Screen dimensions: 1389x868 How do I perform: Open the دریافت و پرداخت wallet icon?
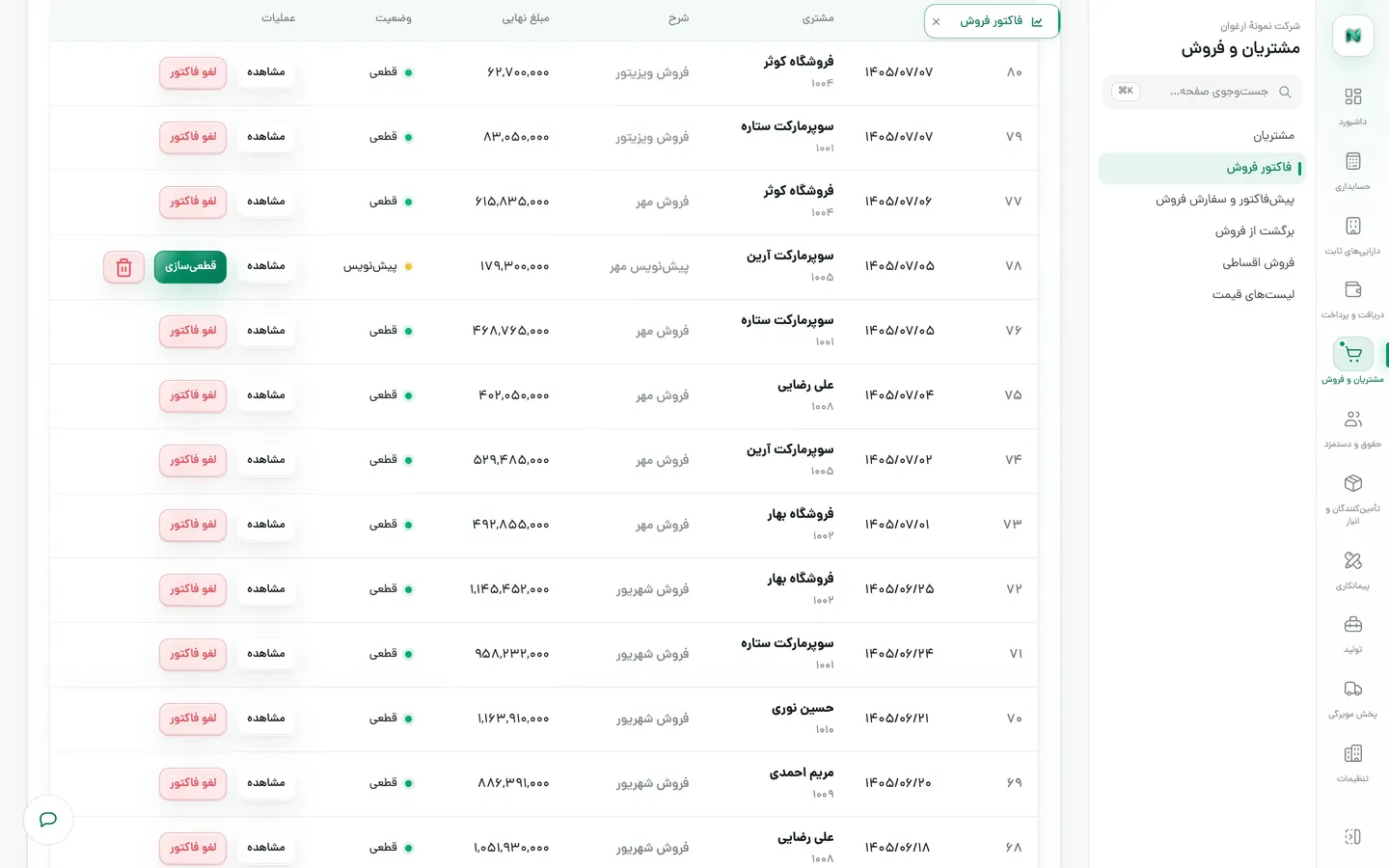pos(1352,289)
